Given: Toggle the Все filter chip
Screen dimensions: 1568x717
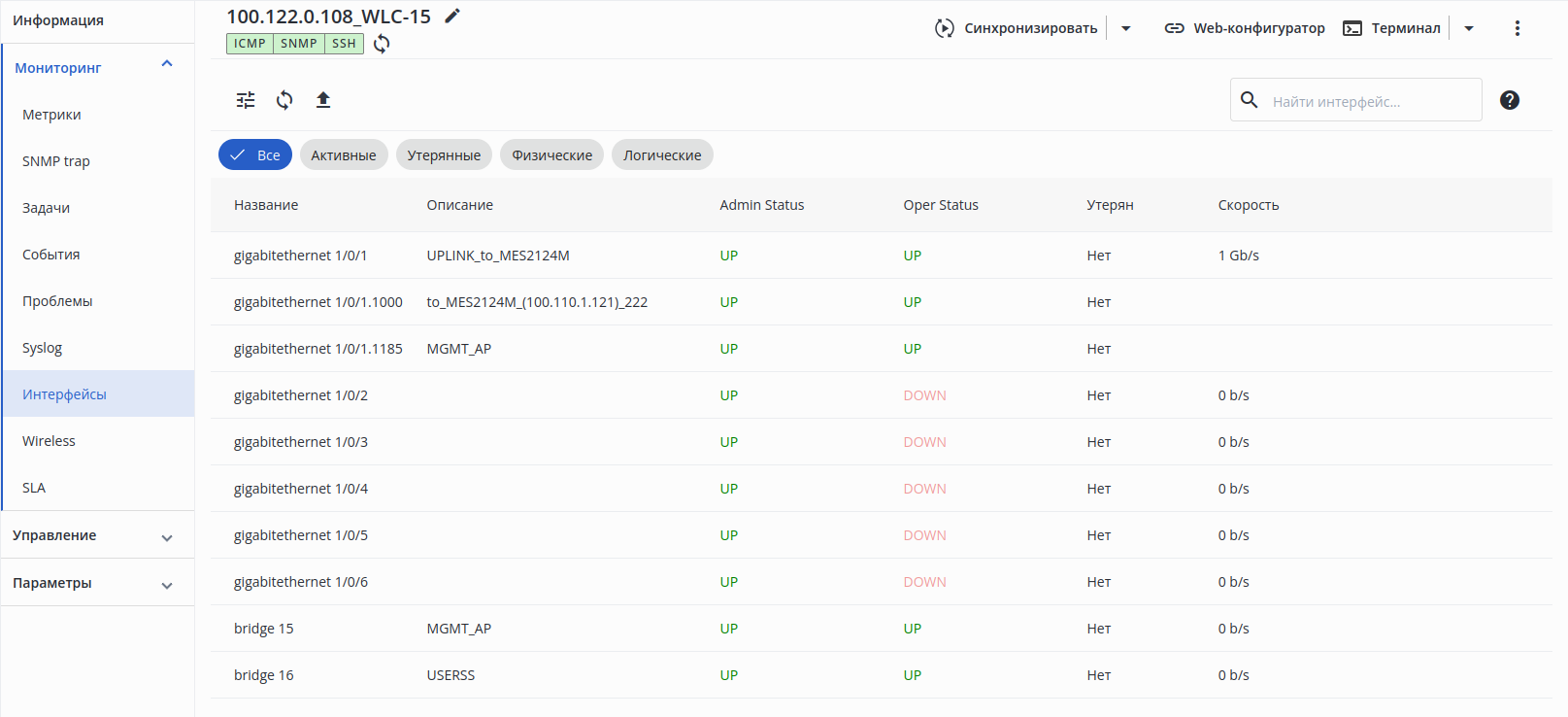Looking at the screenshot, I should (255, 154).
